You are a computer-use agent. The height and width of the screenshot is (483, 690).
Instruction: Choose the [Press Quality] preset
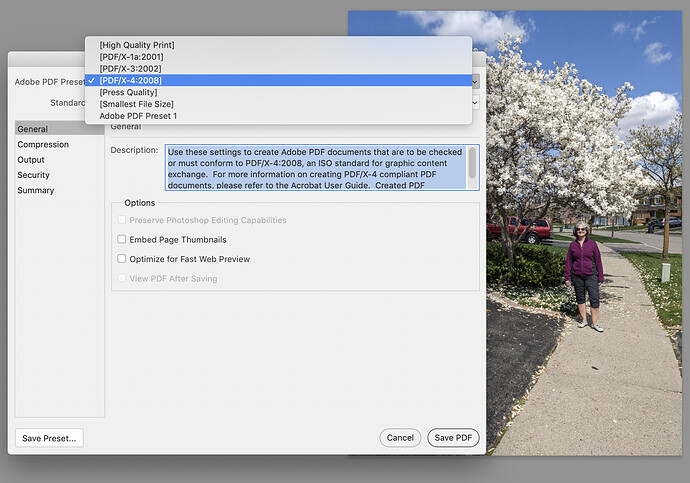pyautogui.click(x=278, y=92)
